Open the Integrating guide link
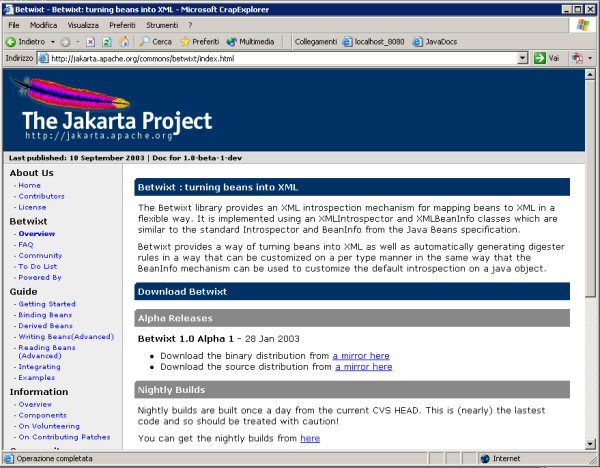This screenshot has height=468, width=600. 39,367
